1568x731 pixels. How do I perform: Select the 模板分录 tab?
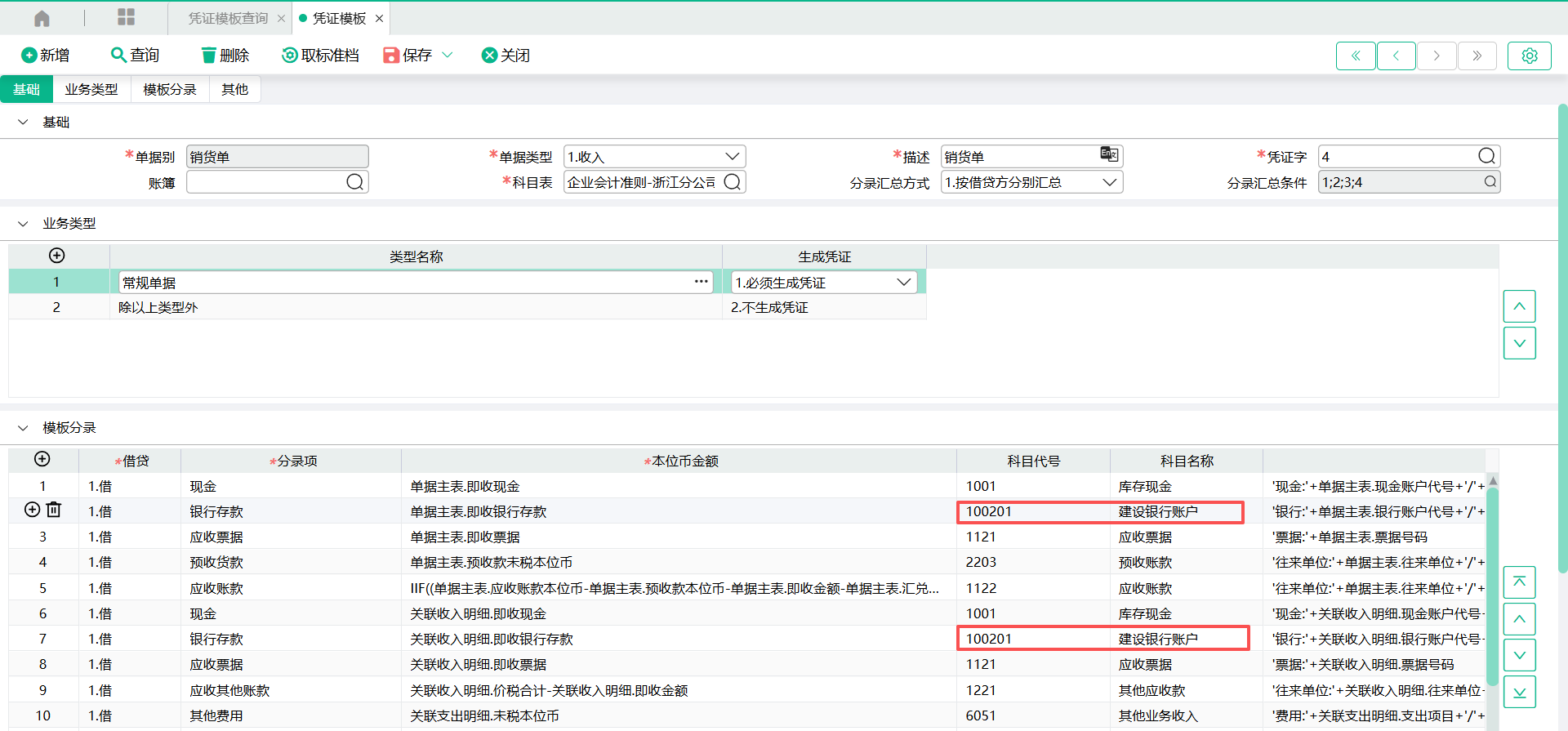click(170, 89)
